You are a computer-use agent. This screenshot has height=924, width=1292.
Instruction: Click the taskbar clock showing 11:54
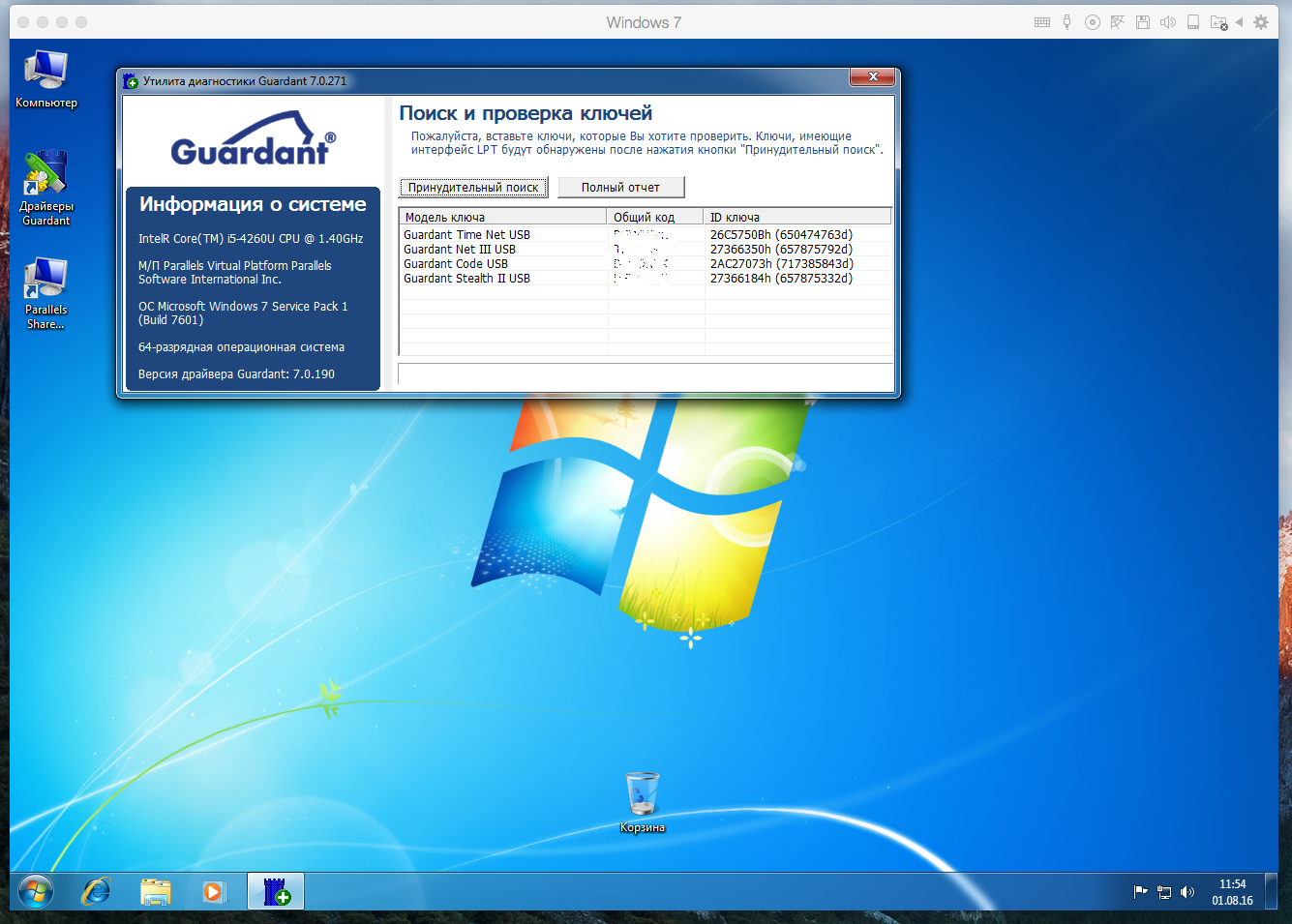(1232, 891)
